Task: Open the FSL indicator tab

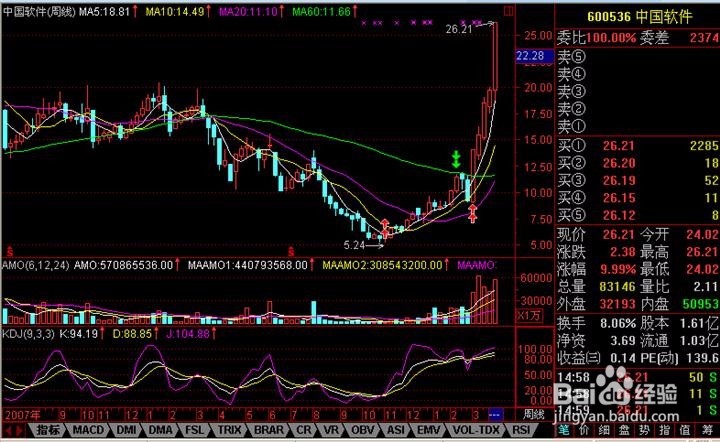Action: [195, 430]
